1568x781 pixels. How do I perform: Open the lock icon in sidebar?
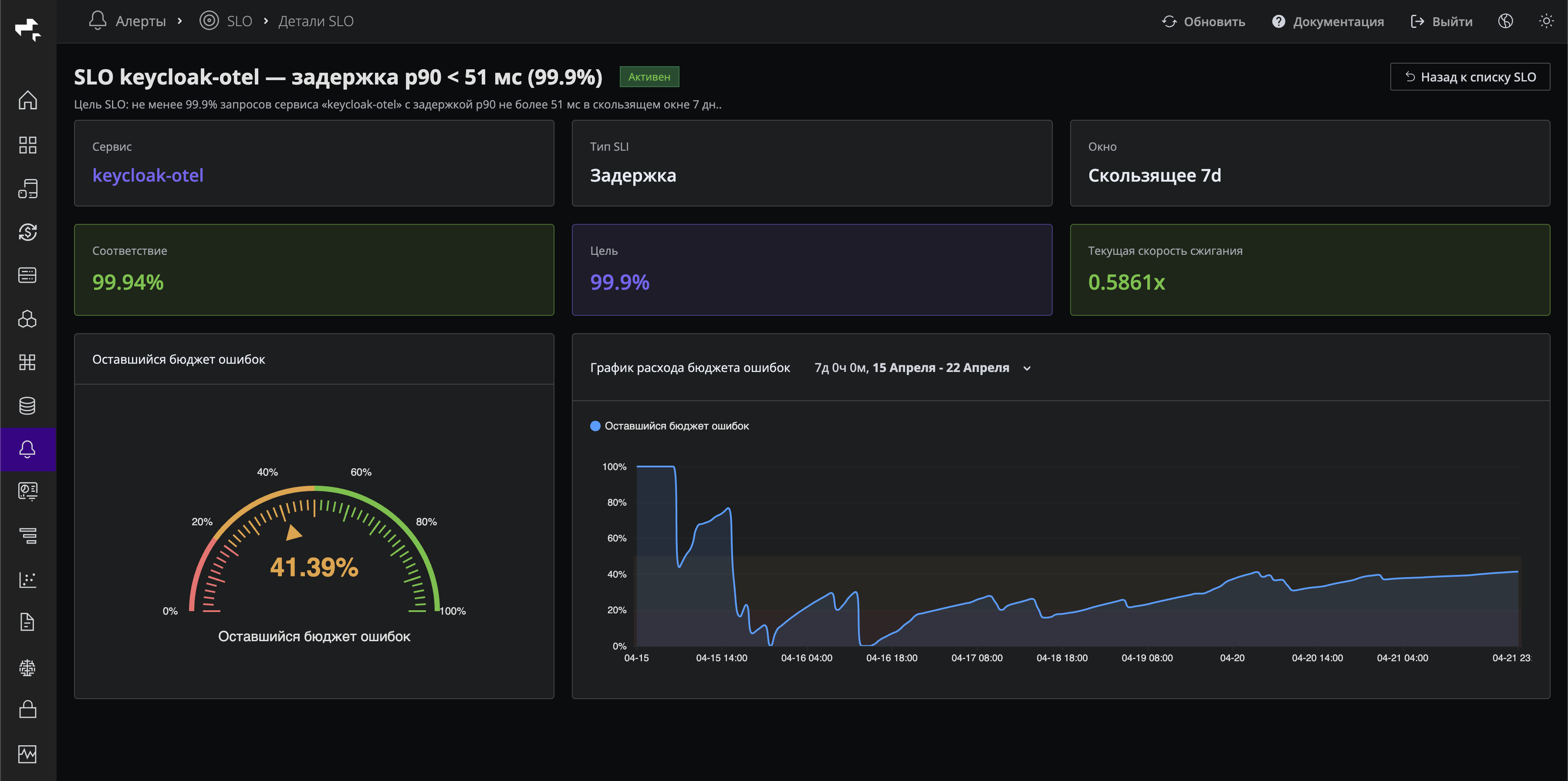27,709
